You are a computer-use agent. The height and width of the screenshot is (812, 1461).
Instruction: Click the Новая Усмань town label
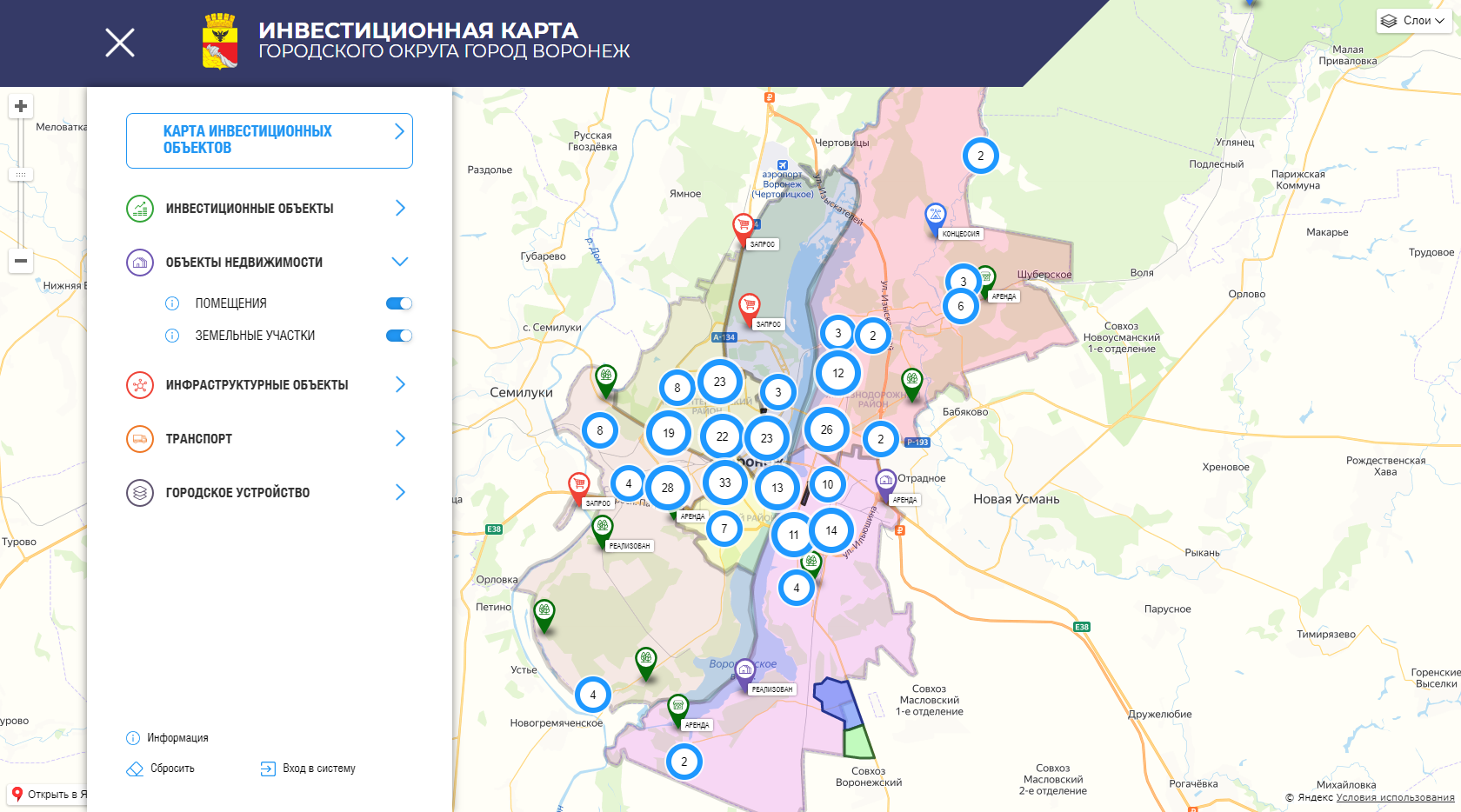click(1017, 499)
